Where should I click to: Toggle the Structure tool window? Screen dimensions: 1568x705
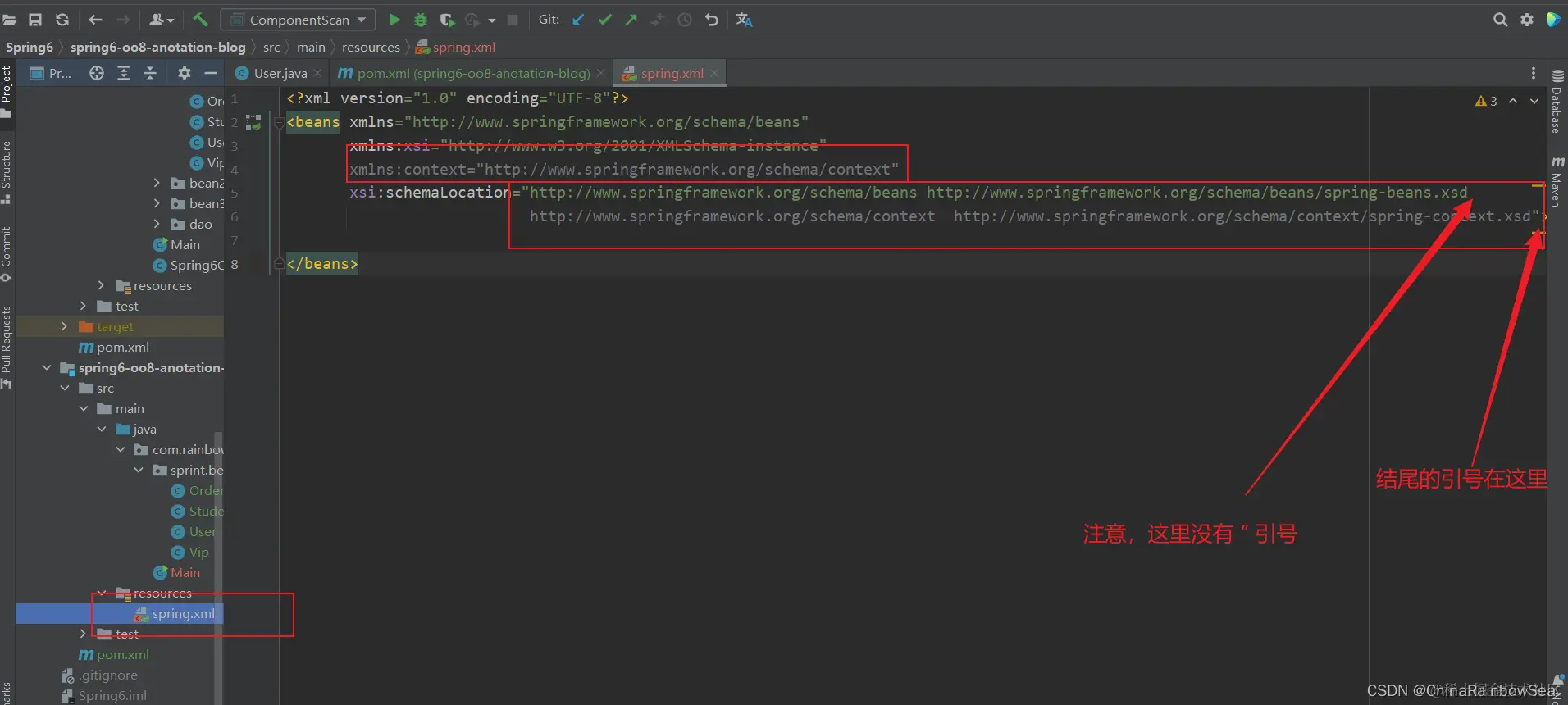coord(7,172)
